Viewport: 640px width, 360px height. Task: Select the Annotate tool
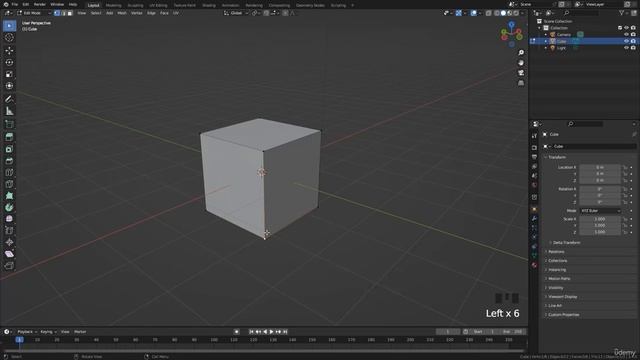tap(9, 99)
